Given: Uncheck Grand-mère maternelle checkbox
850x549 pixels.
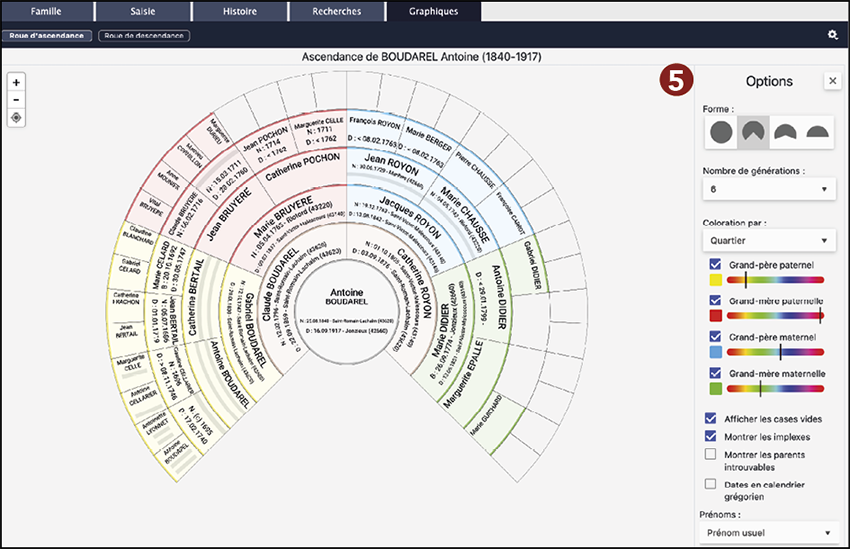Looking at the screenshot, I should (716, 373).
